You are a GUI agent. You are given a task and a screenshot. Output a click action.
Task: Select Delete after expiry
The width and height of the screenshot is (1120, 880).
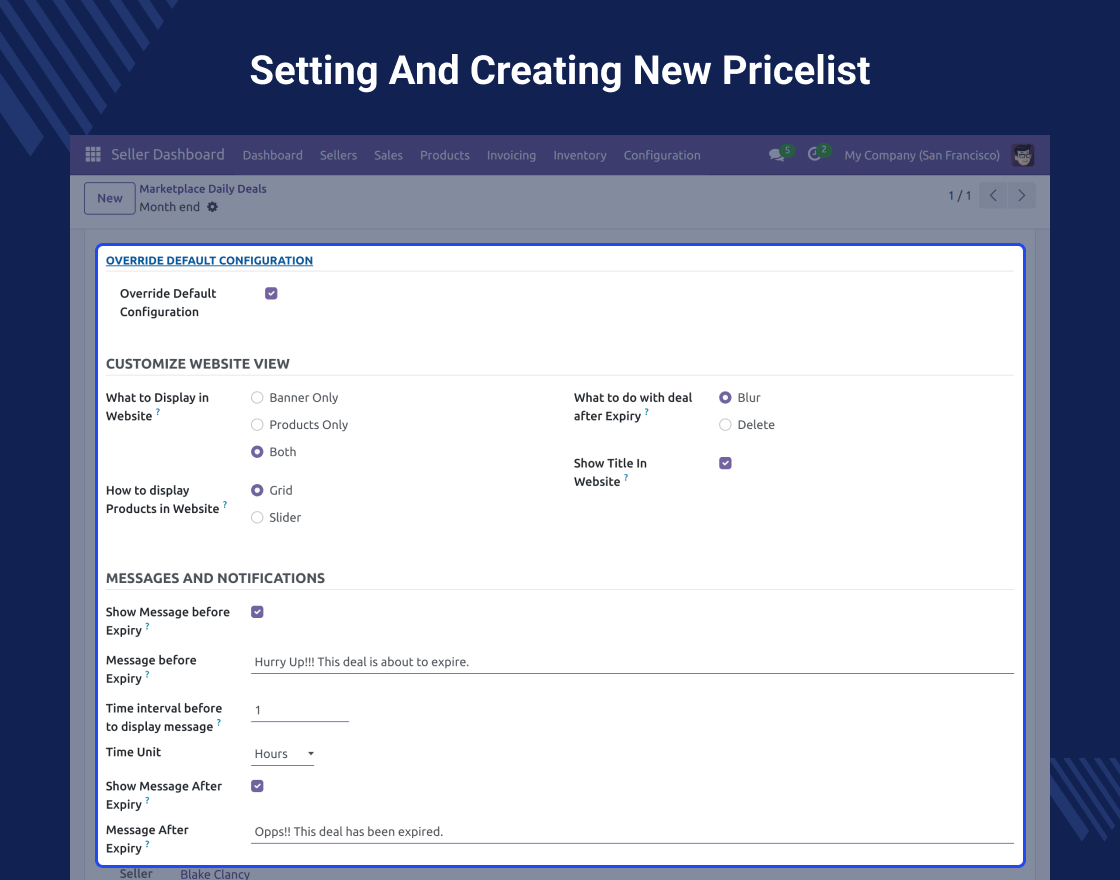tap(725, 425)
